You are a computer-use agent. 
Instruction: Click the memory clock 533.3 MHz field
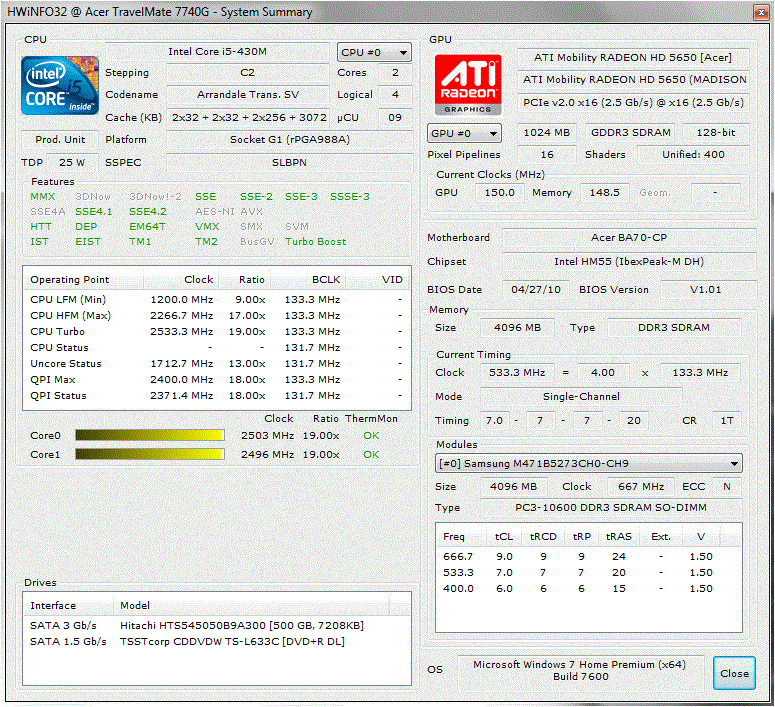tap(517, 372)
